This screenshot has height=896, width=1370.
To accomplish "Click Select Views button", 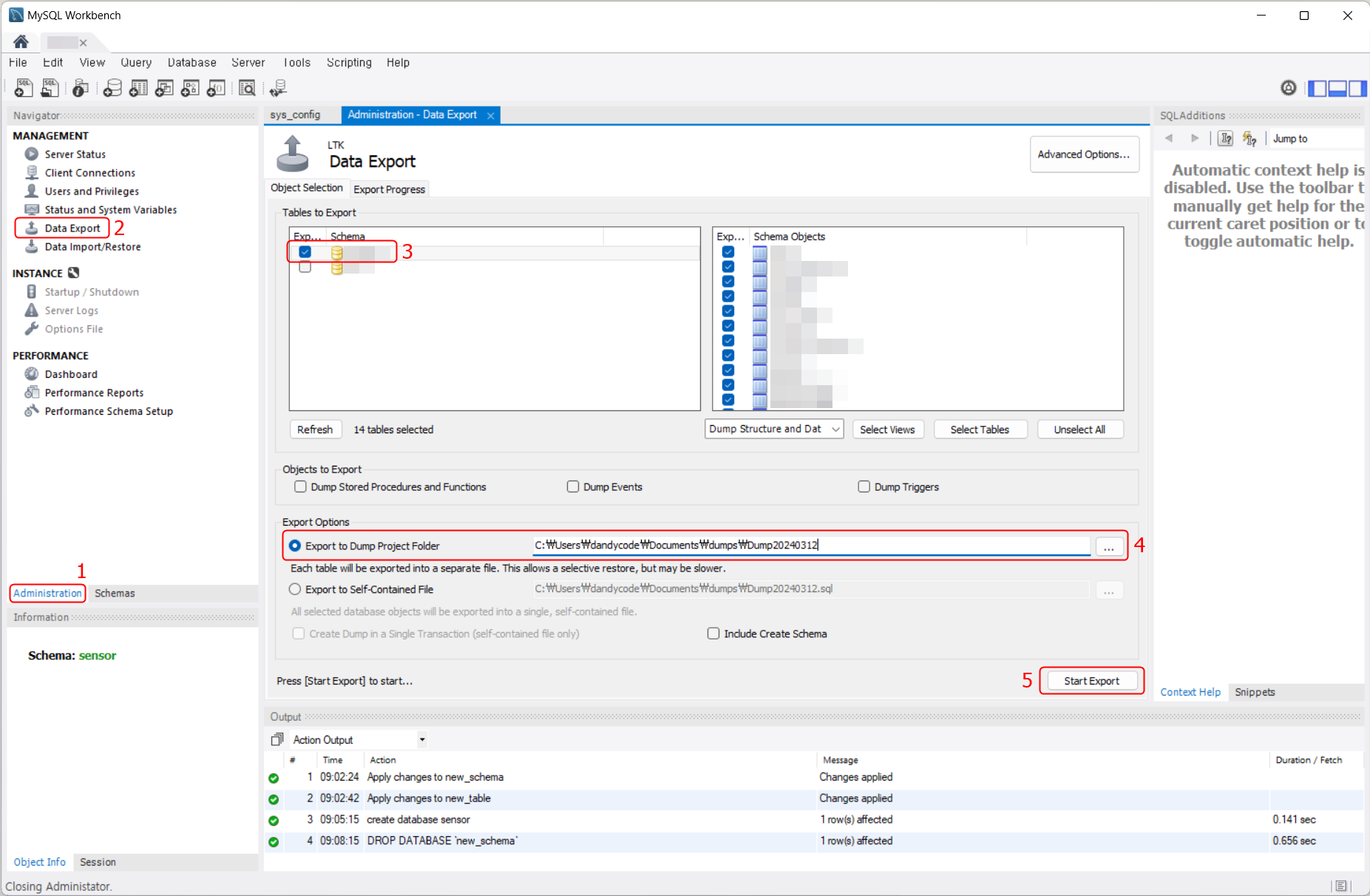I will [887, 430].
